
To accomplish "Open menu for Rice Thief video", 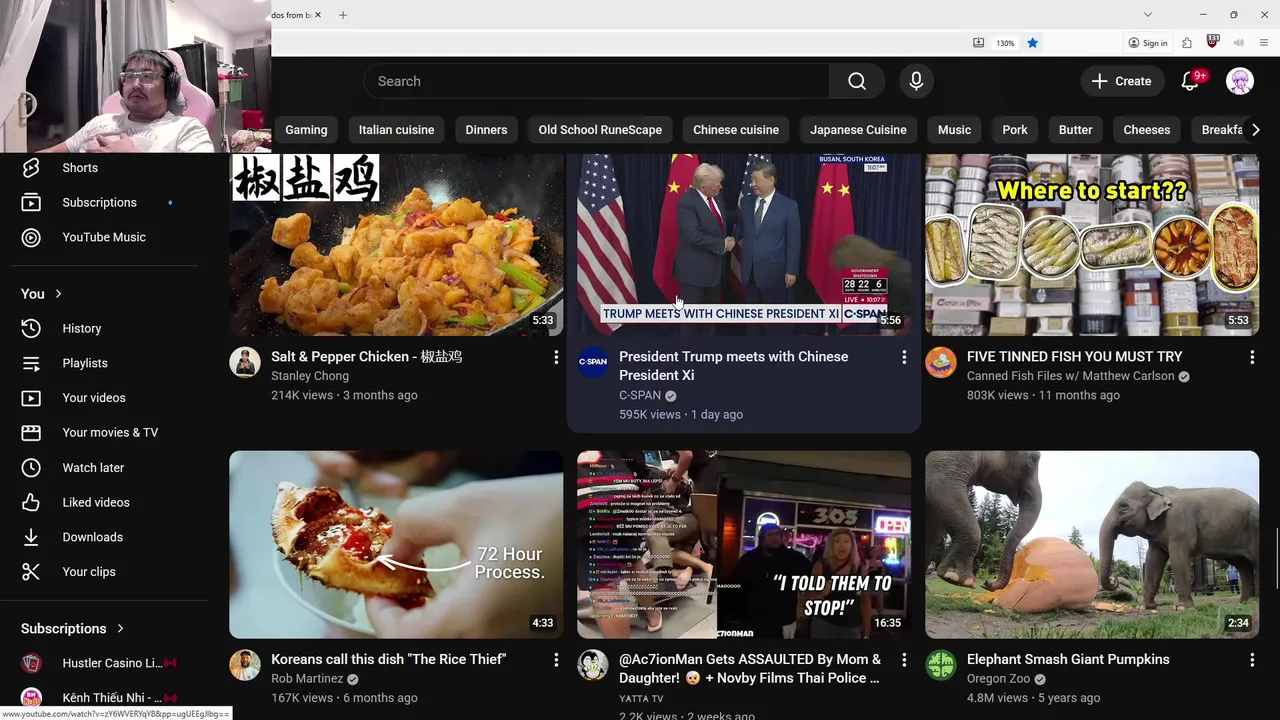I will 556,660.
